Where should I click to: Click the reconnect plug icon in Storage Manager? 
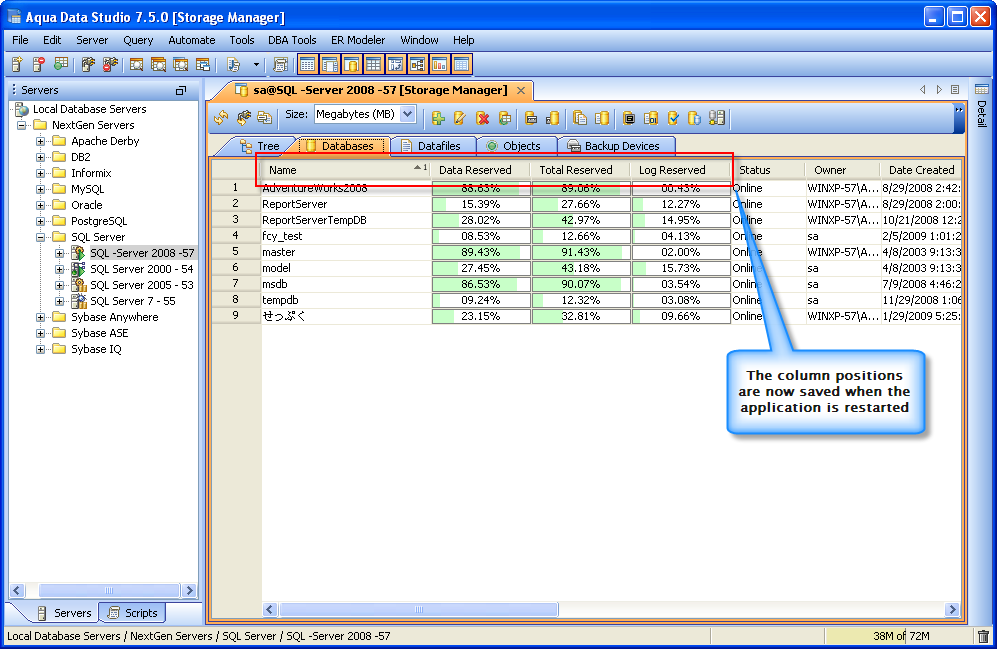(244, 118)
